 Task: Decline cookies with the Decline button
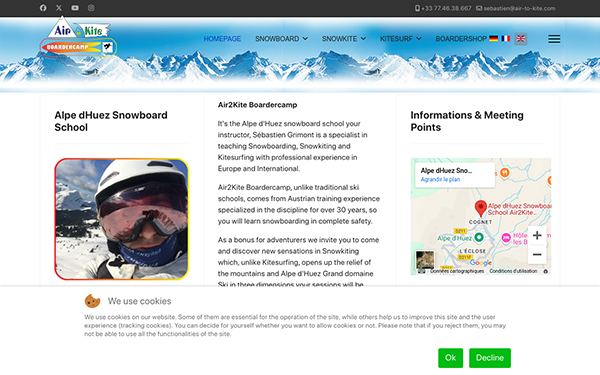[490, 358]
